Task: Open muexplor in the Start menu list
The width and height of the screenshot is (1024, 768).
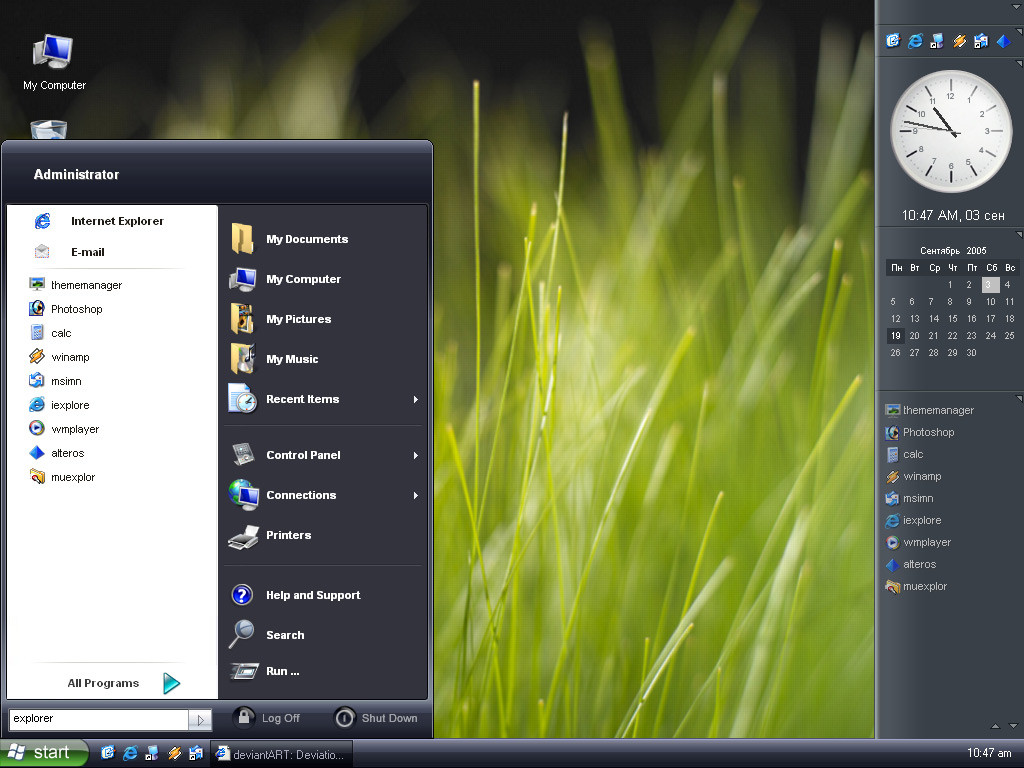Action: click(62, 477)
